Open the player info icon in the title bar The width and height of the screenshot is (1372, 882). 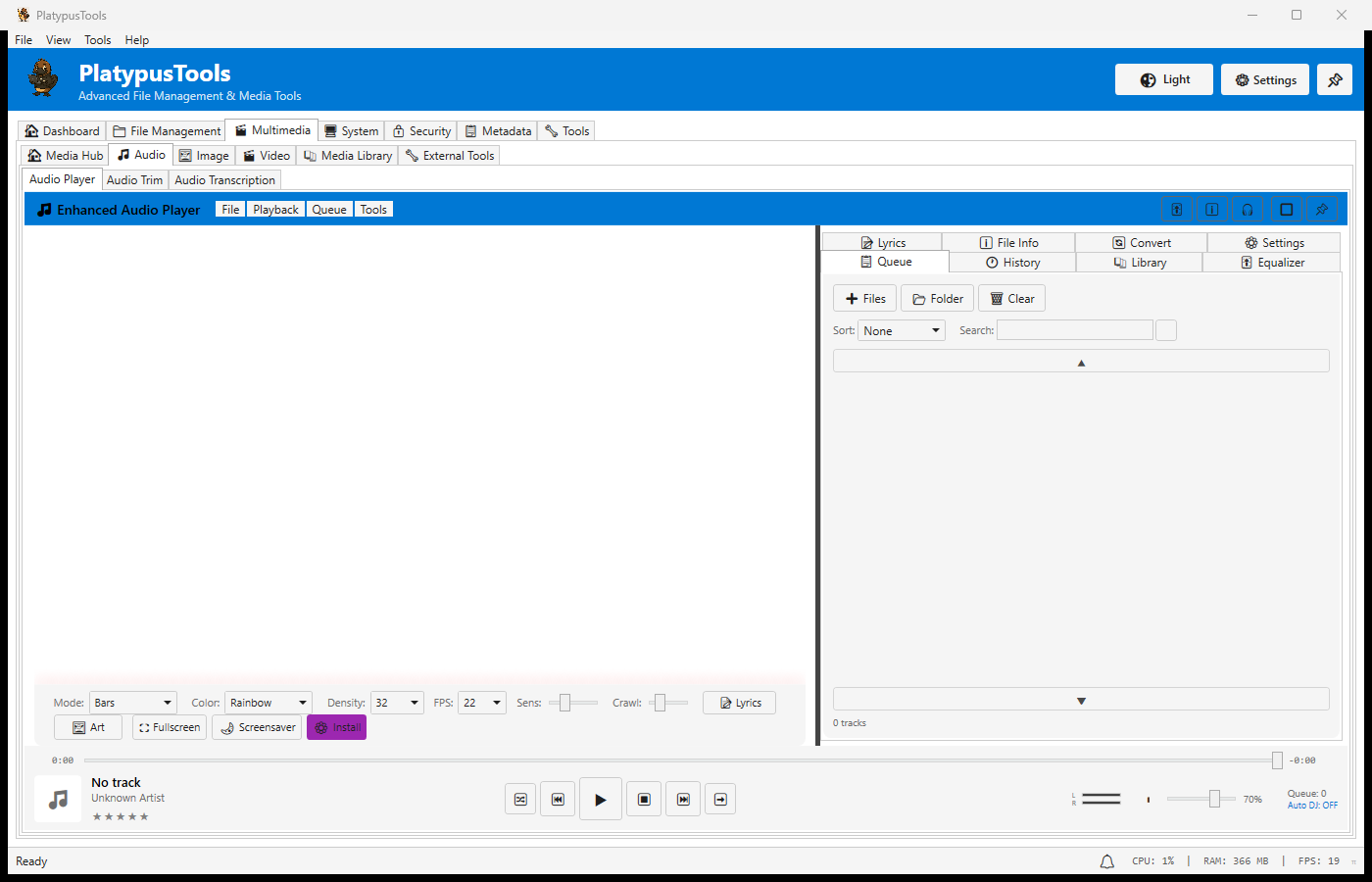coord(1212,208)
